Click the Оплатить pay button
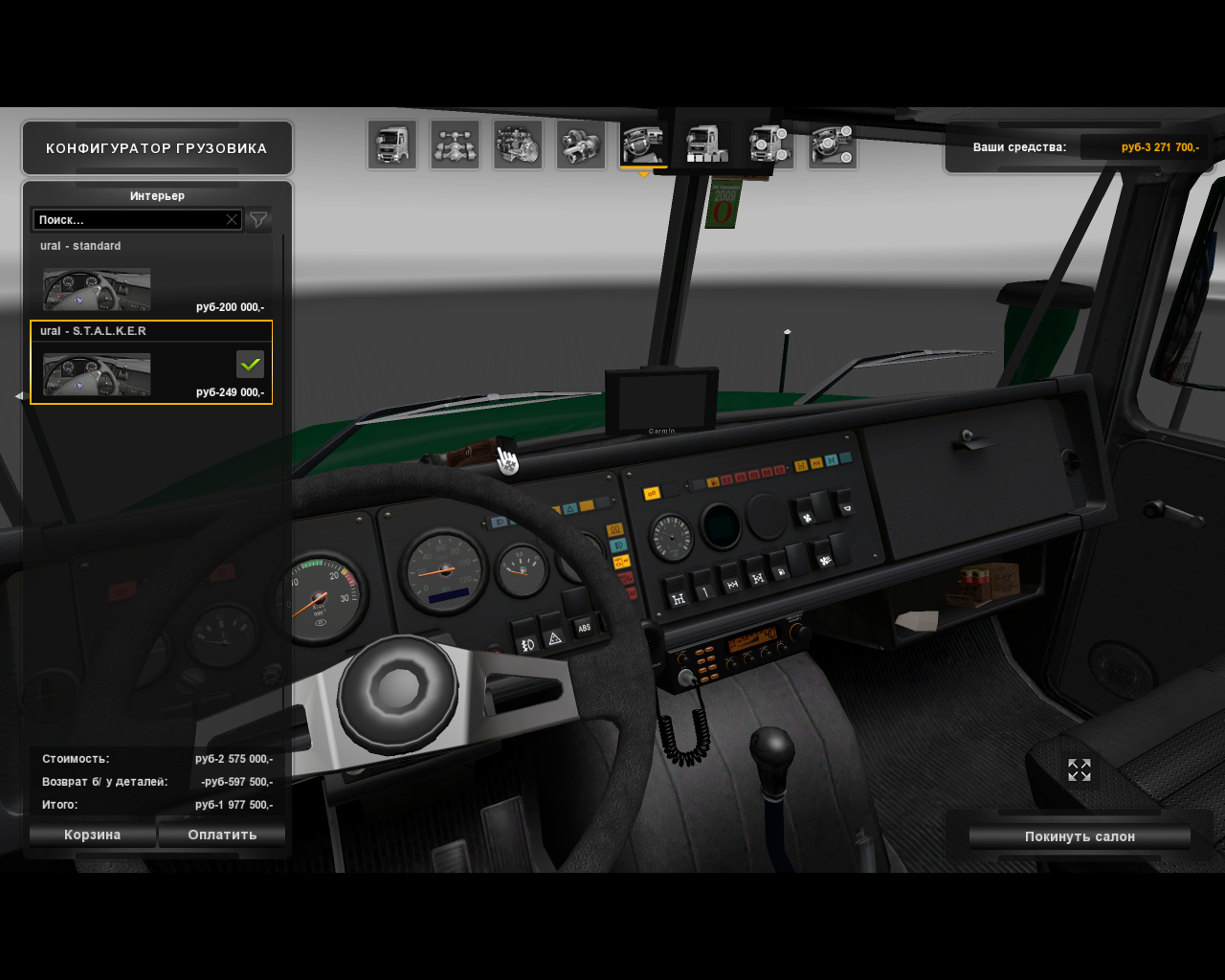The height and width of the screenshot is (980, 1225). [222, 835]
